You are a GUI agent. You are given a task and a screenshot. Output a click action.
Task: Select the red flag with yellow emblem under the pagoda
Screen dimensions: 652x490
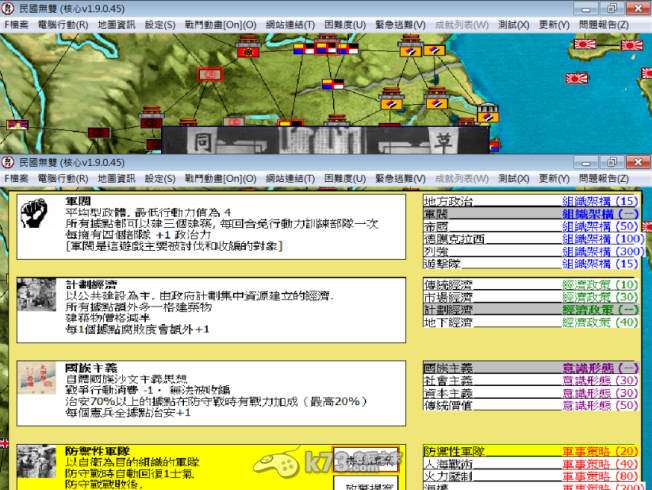click(248, 52)
